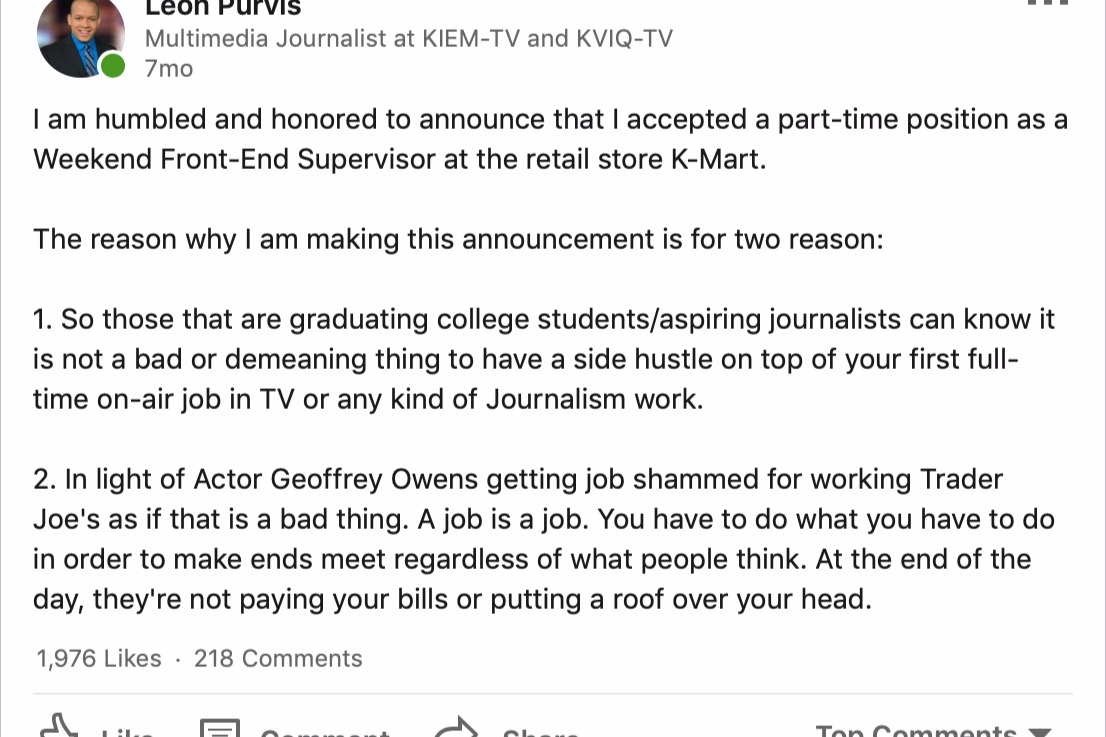The image size is (1106, 737).
Task: Click the Like button label
Action: [127, 733]
